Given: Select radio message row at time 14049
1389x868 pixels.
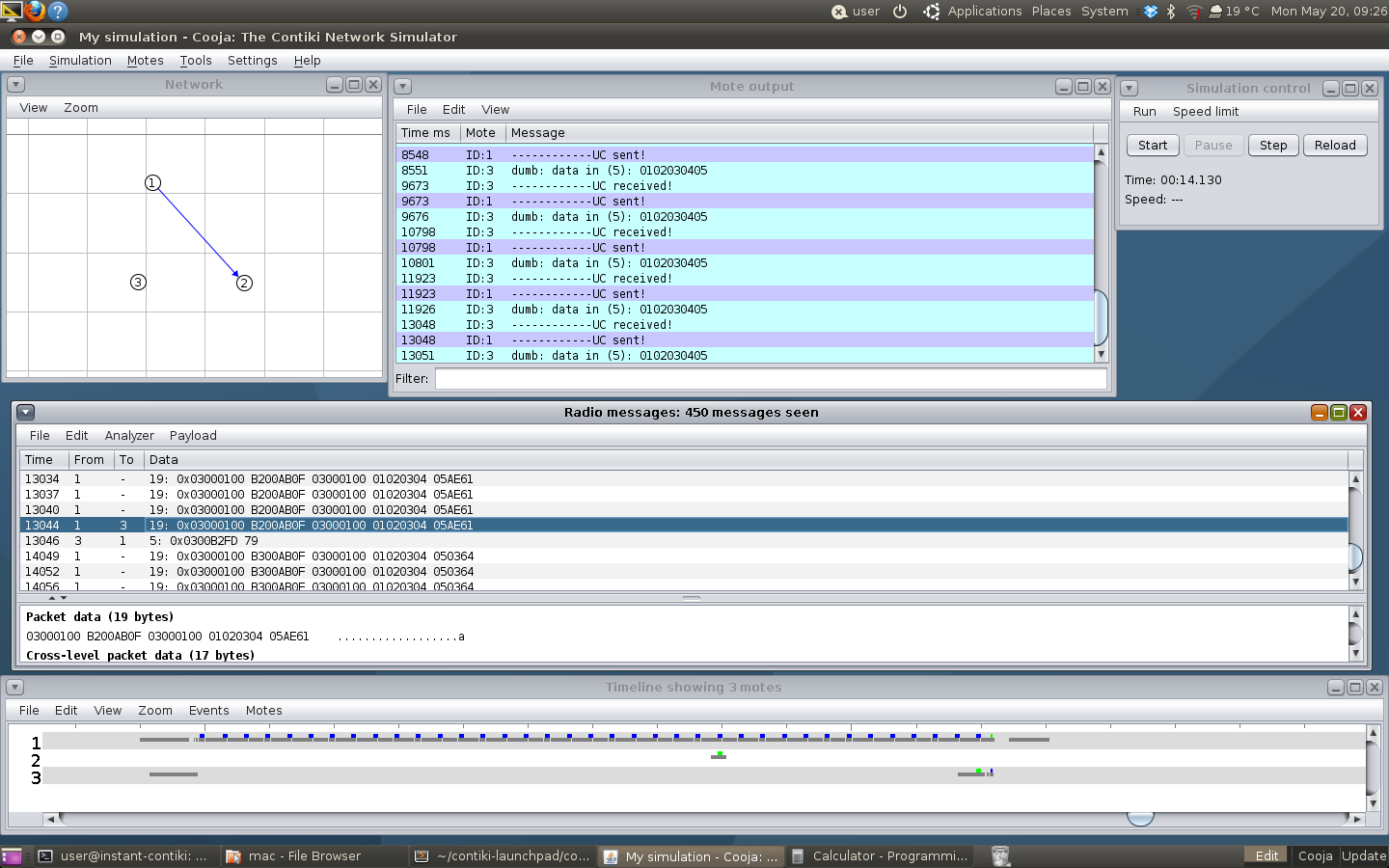Looking at the screenshot, I should pos(684,556).
